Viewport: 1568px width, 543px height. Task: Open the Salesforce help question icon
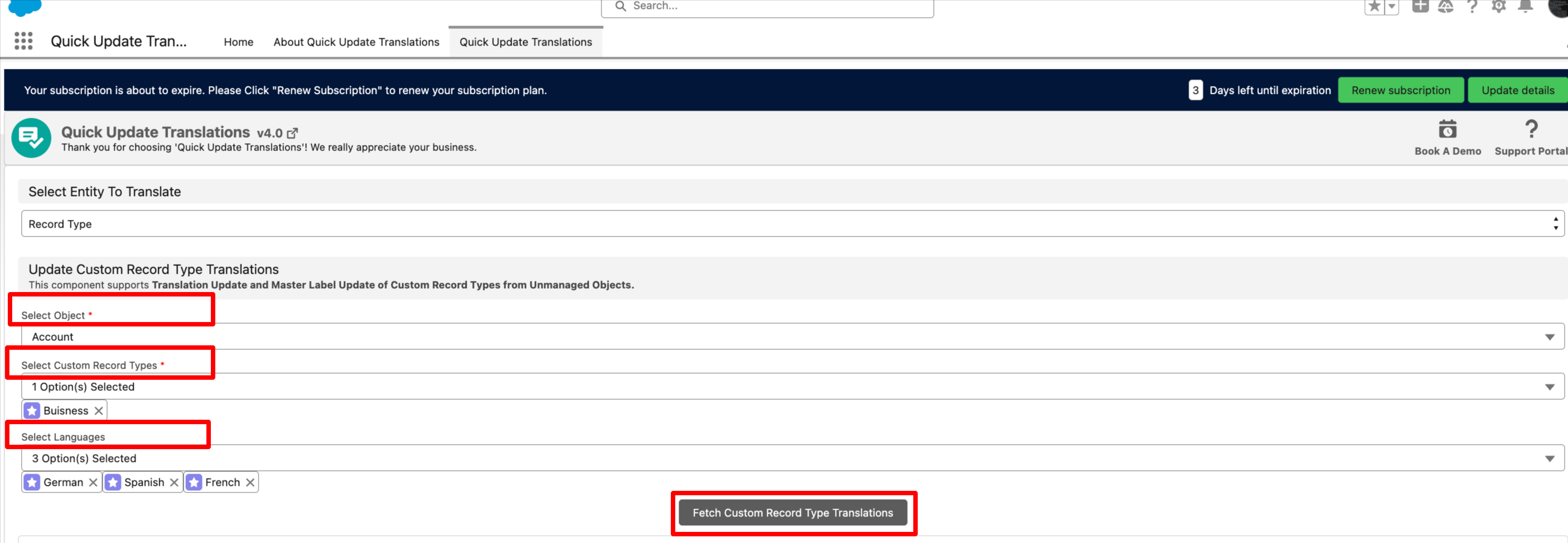tap(1472, 6)
